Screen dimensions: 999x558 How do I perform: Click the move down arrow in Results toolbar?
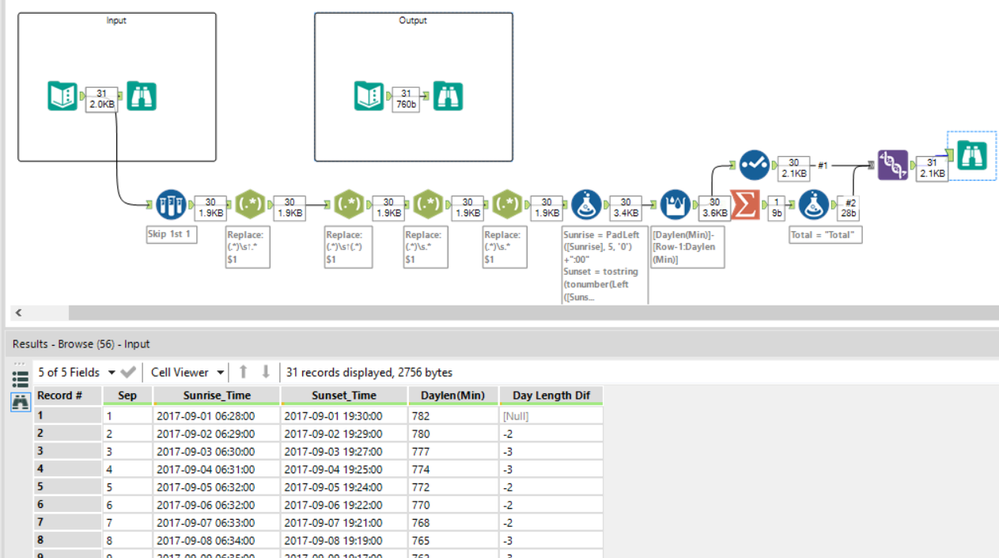(x=266, y=372)
